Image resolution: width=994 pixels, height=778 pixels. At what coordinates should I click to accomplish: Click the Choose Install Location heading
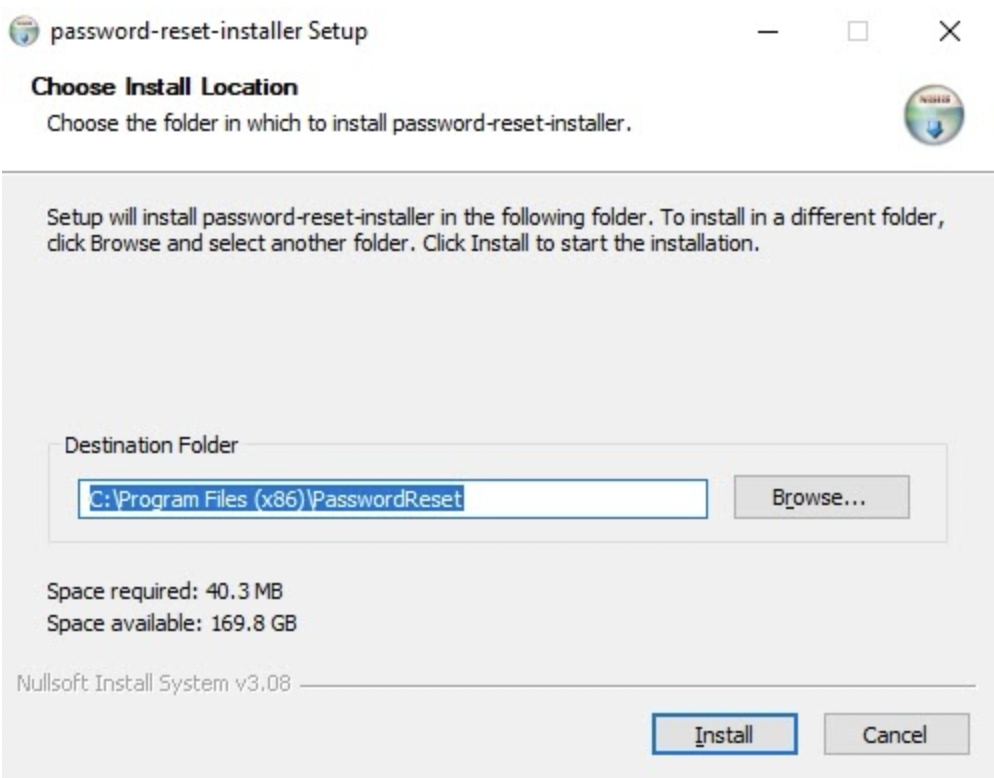click(164, 87)
